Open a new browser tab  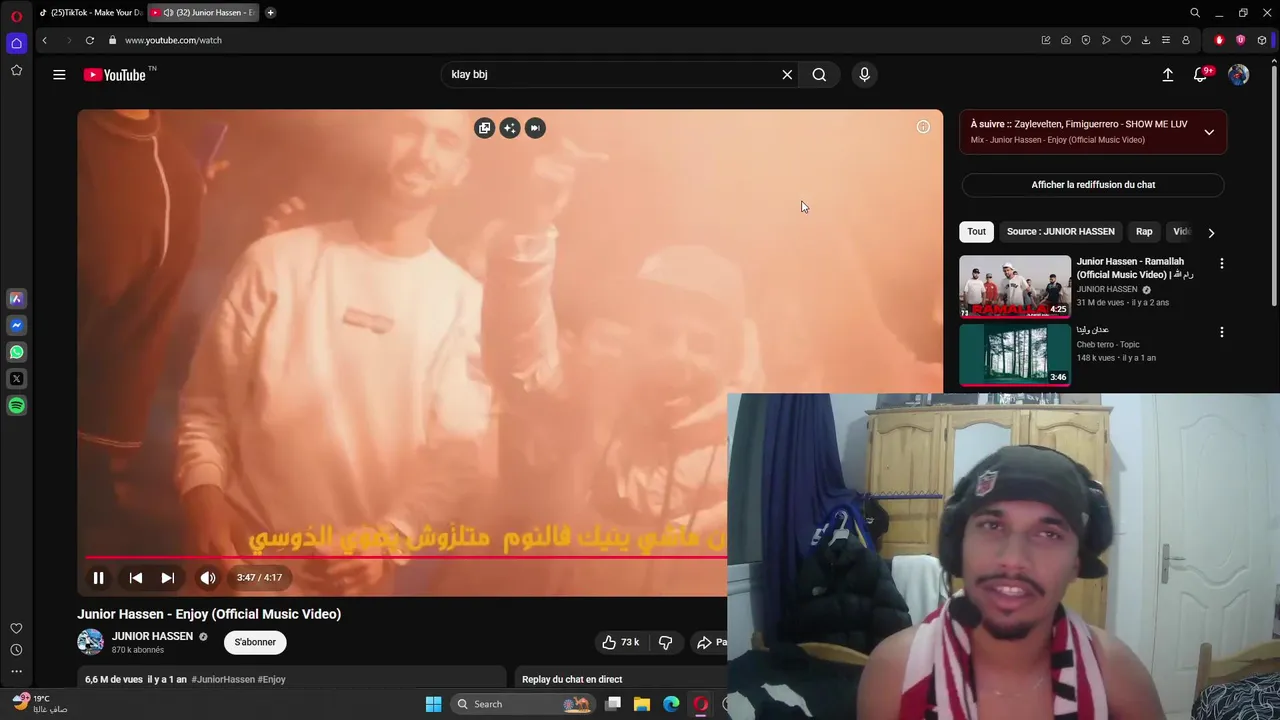coord(270,13)
